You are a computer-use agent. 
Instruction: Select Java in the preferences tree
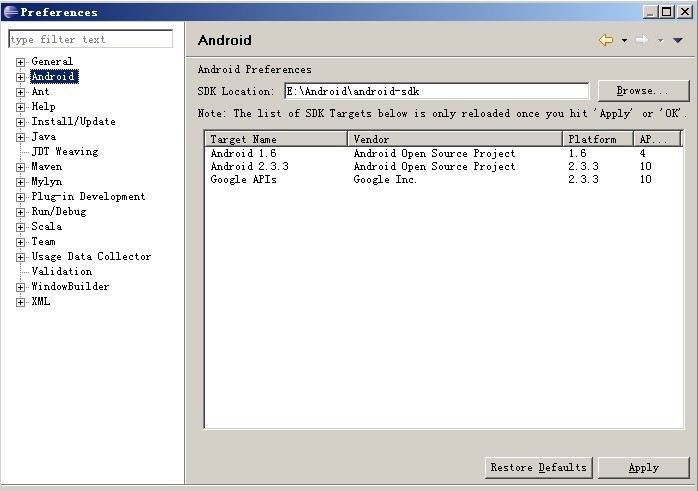click(x=44, y=137)
